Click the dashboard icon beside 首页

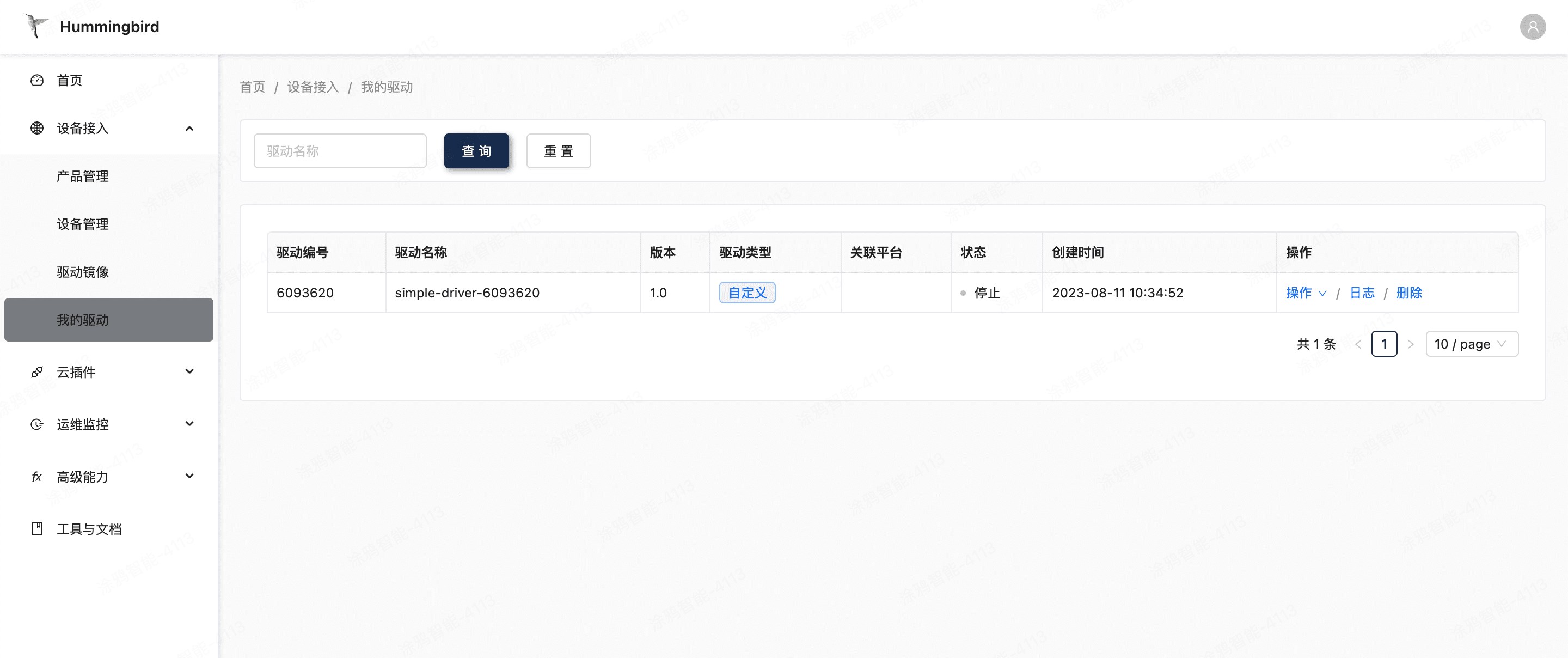pos(37,81)
